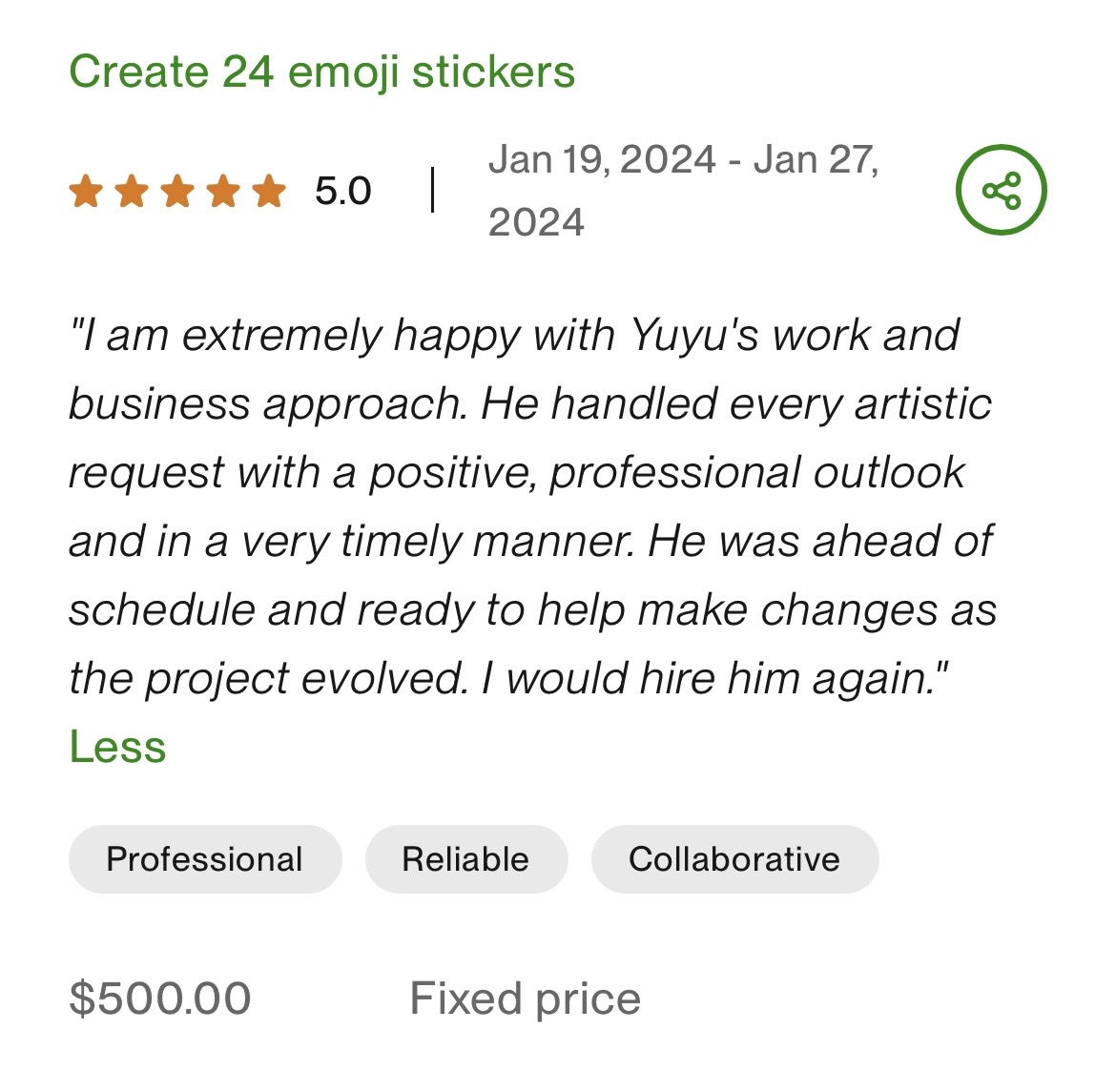
Task: Select the middle (third) rating star
Action: 177,191
